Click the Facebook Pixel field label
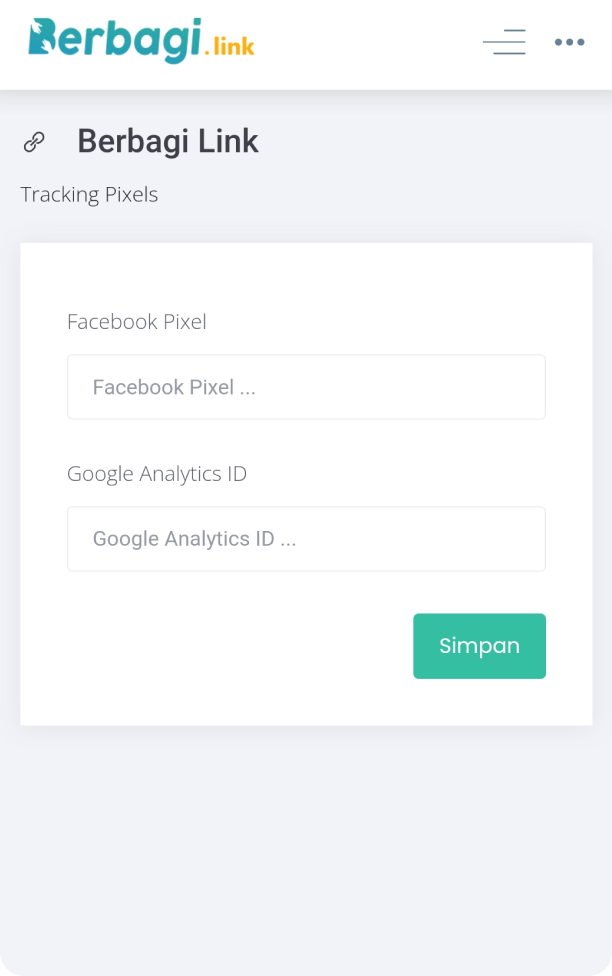The height and width of the screenshot is (976, 612). 137,321
